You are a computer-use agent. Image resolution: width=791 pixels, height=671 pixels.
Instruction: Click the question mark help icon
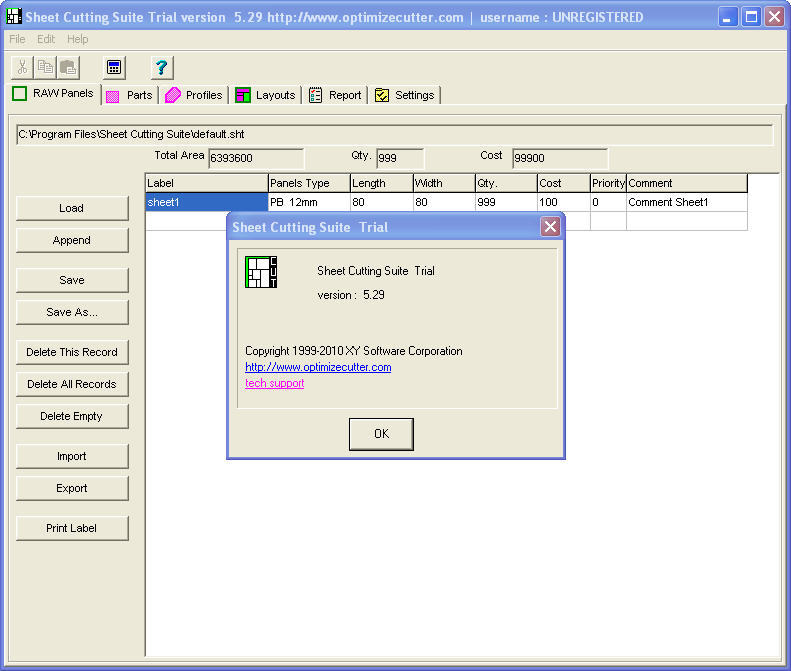coord(161,67)
